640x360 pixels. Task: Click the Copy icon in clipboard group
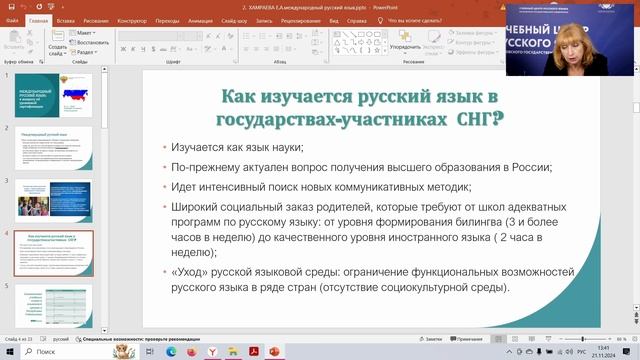30,42
